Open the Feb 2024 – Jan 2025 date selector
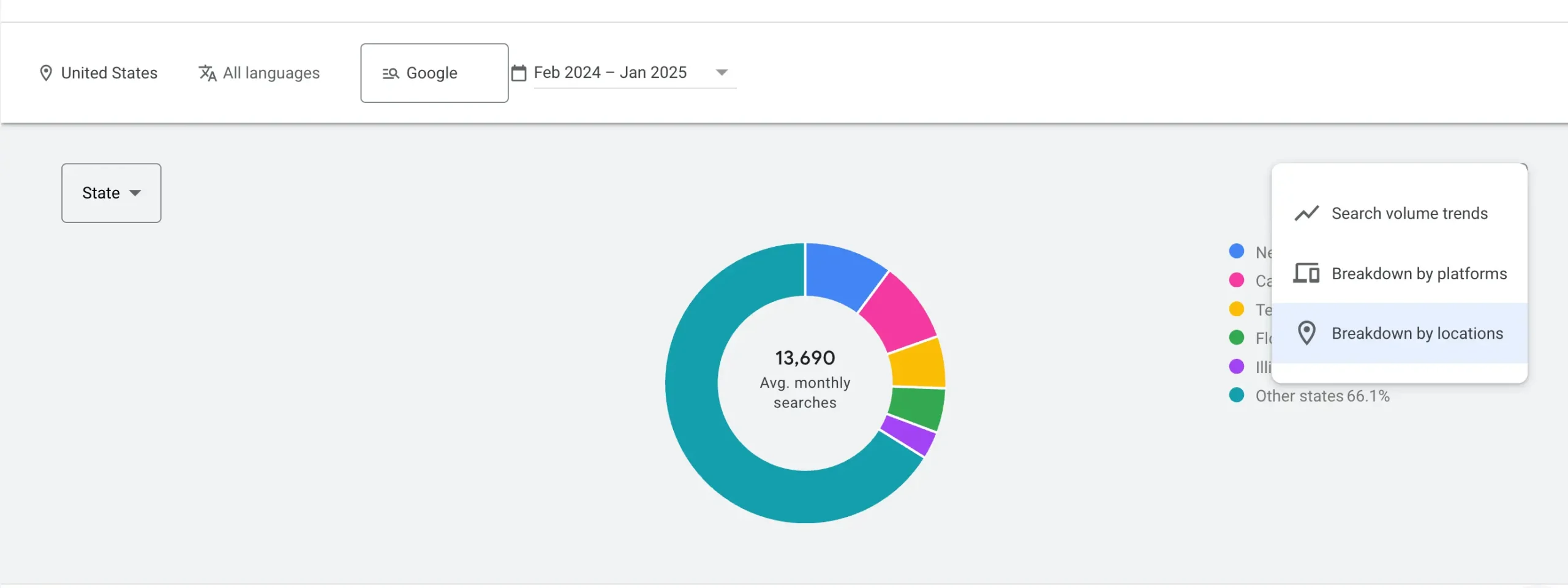 (x=610, y=72)
